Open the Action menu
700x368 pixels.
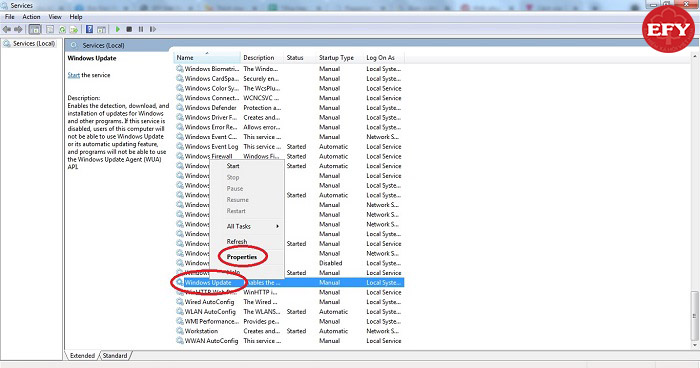pos(31,17)
